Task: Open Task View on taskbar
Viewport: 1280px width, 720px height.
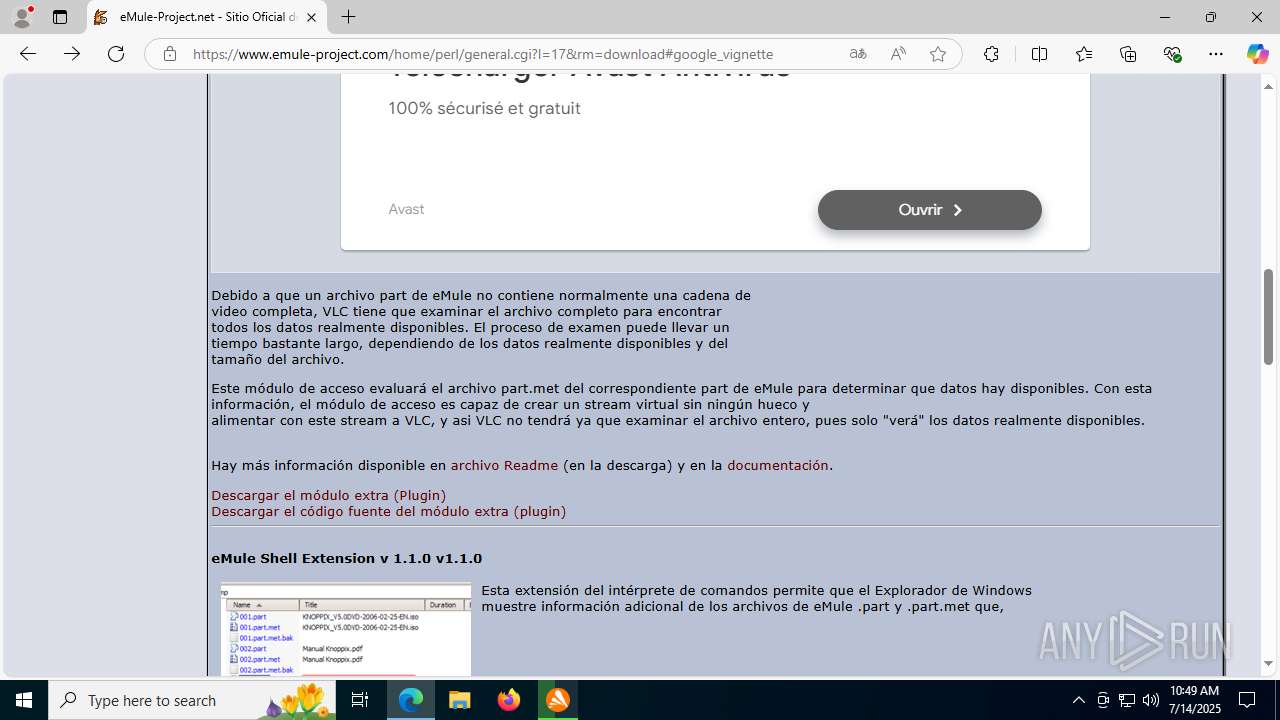Action: (x=361, y=700)
